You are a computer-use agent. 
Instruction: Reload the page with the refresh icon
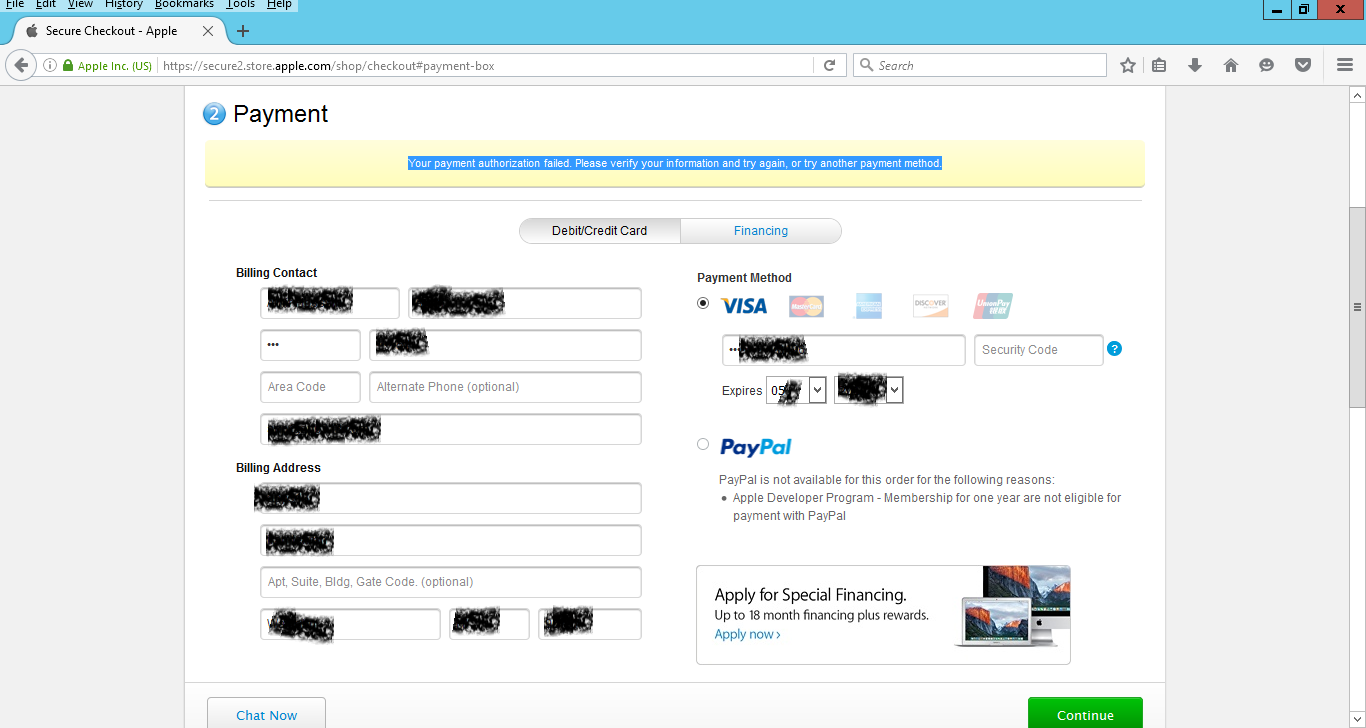click(829, 66)
